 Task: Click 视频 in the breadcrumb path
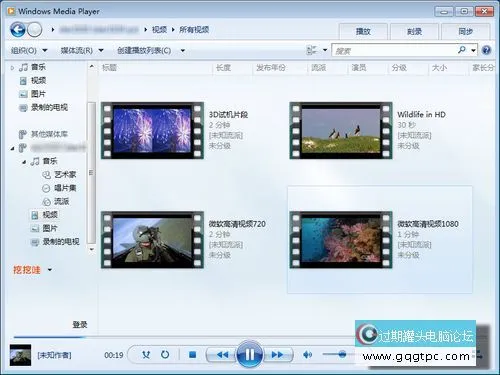pos(159,30)
